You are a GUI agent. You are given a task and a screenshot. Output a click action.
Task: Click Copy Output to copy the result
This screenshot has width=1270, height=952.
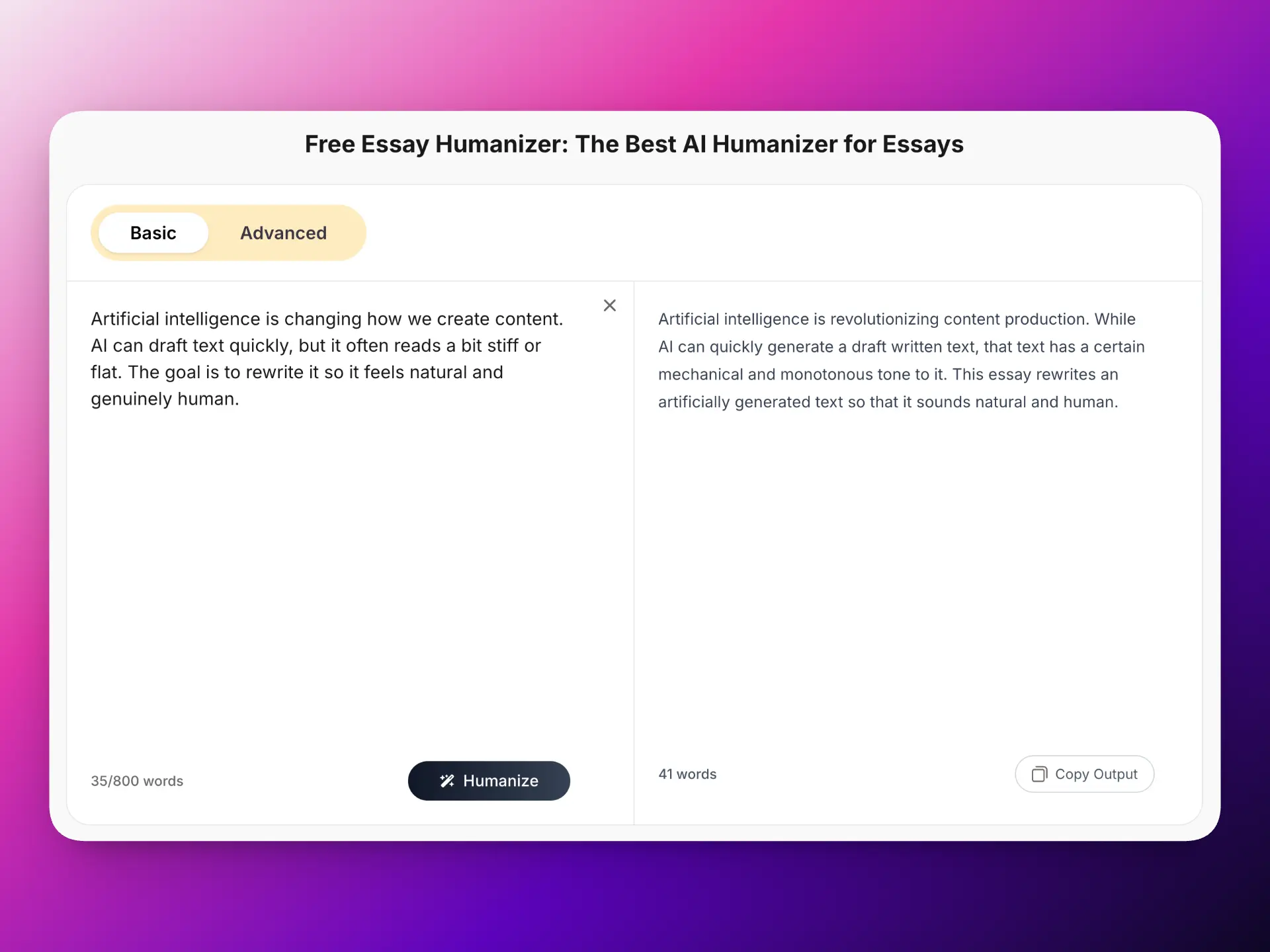coord(1084,774)
